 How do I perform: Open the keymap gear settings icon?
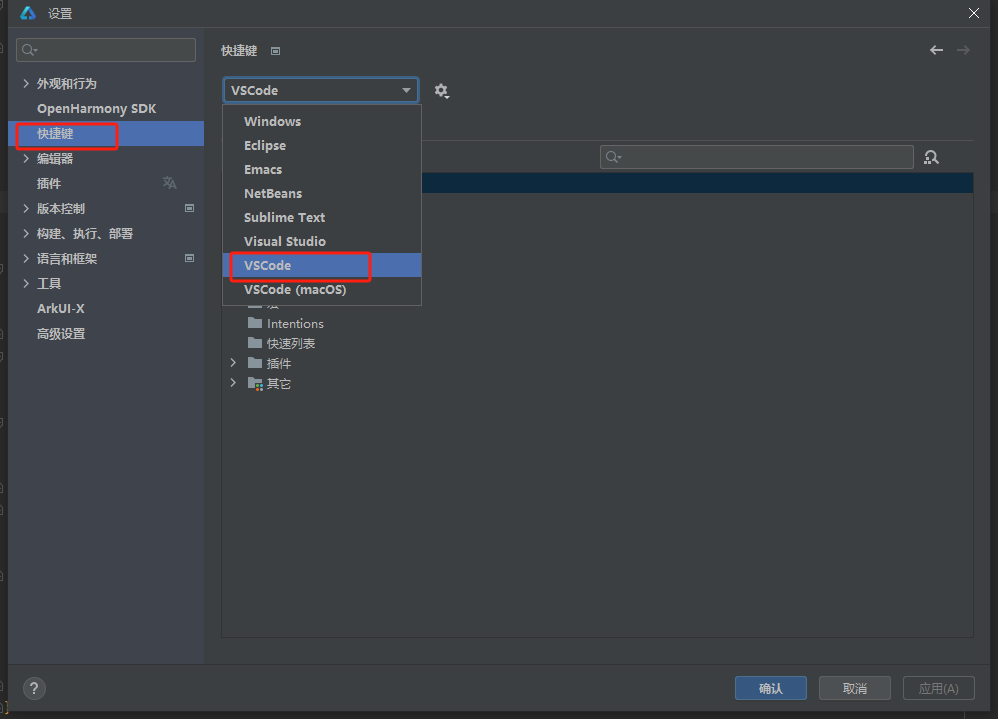441,91
